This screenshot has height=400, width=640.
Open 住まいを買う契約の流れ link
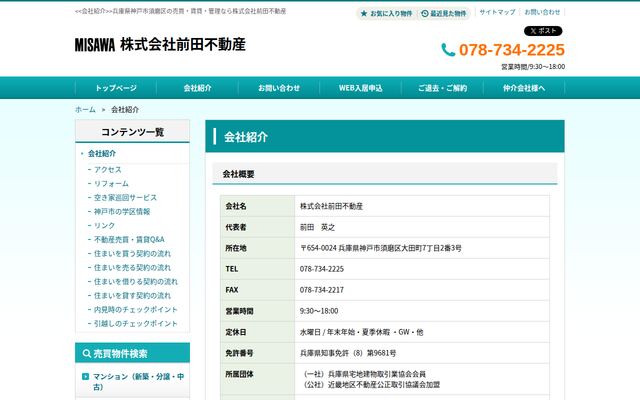point(132,253)
